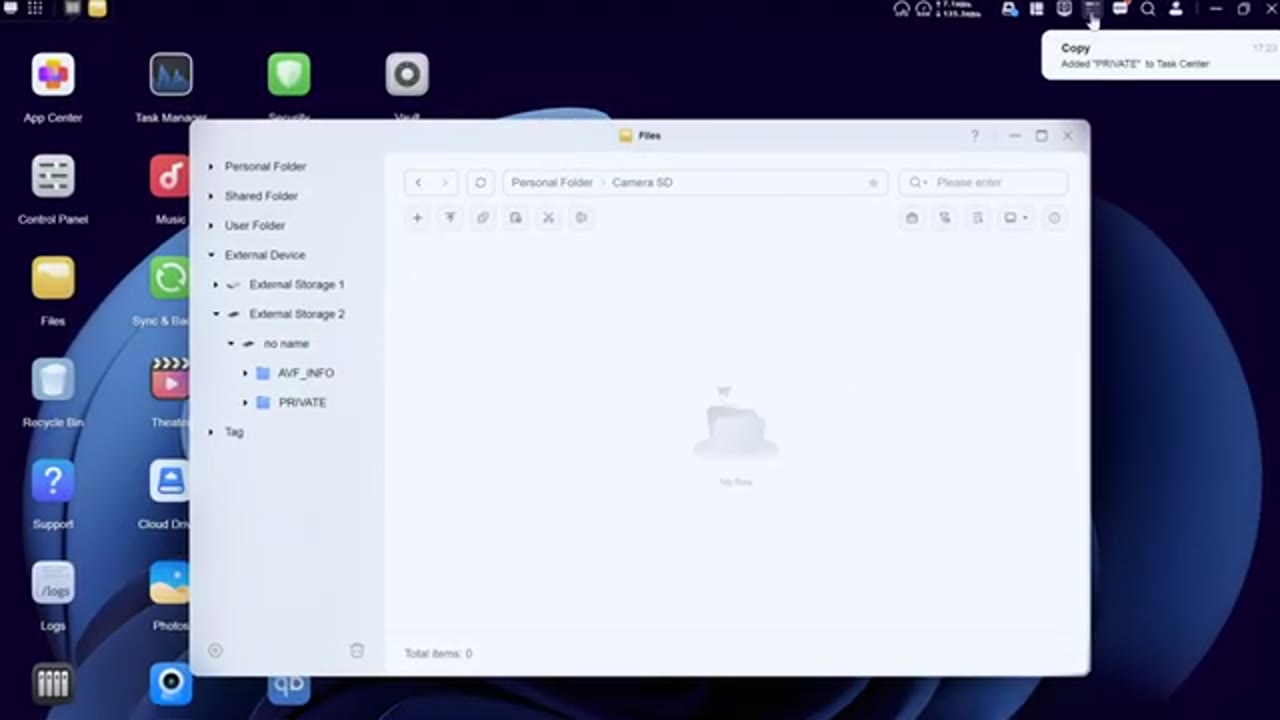Image resolution: width=1280 pixels, height=720 pixels.
Task: Open the Vault app icon
Action: click(407, 75)
